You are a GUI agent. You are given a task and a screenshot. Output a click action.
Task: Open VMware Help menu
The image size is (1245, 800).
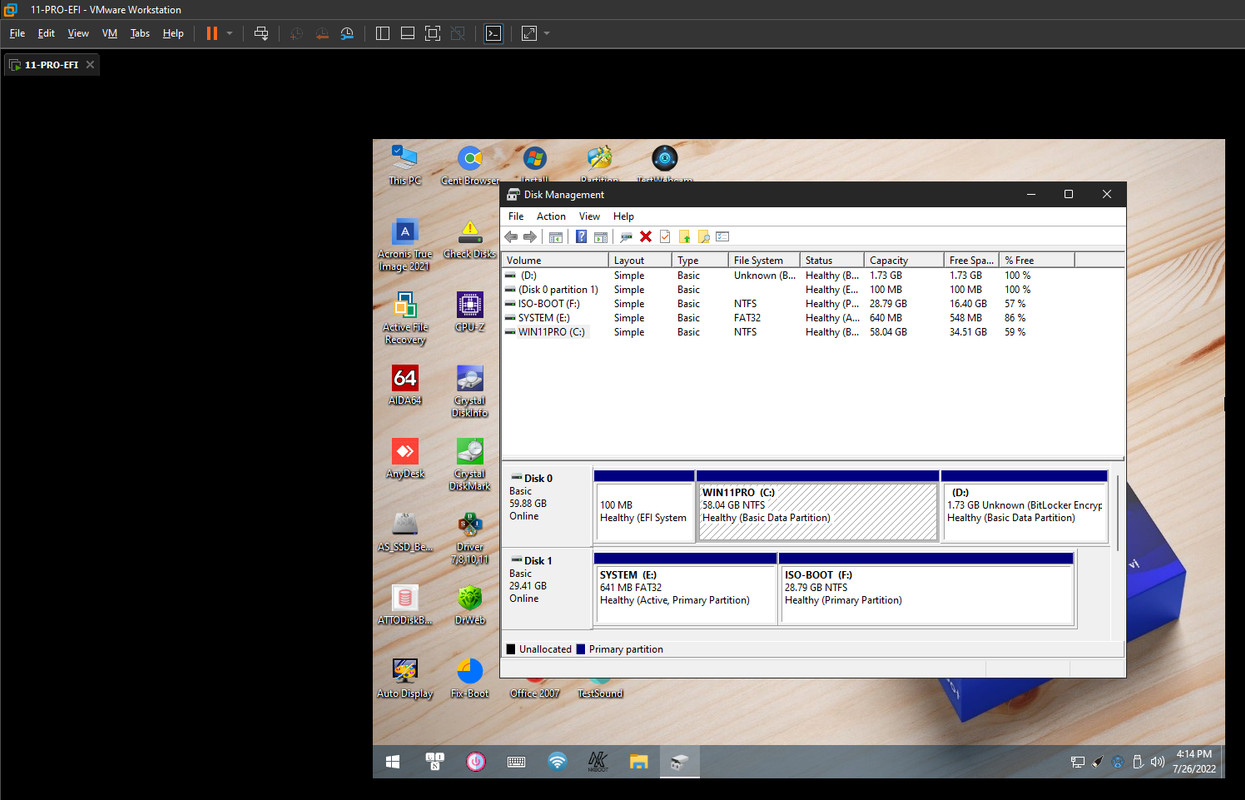pyautogui.click(x=173, y=33)
